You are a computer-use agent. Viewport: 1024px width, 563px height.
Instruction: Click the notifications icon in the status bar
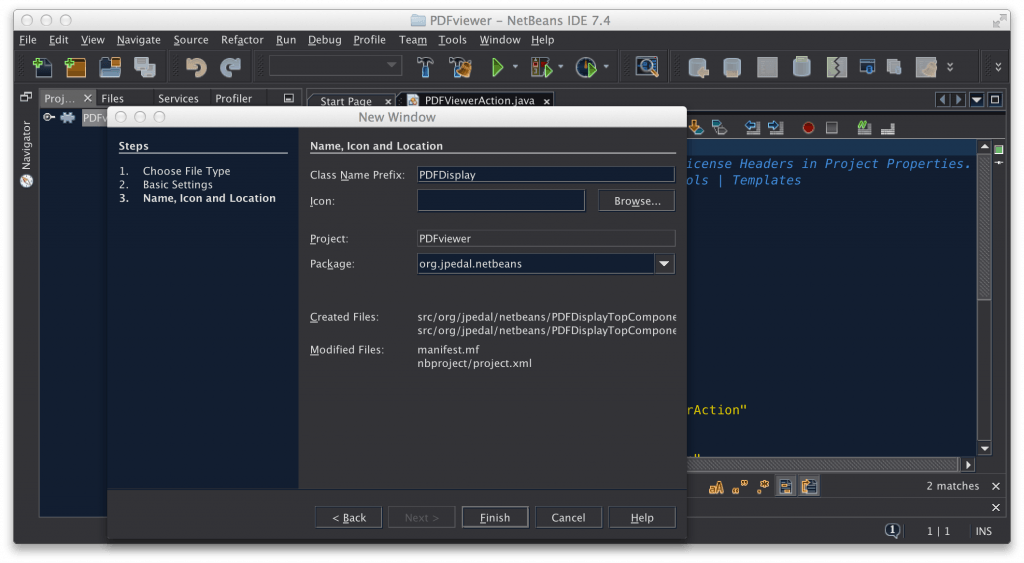(892, 531)
